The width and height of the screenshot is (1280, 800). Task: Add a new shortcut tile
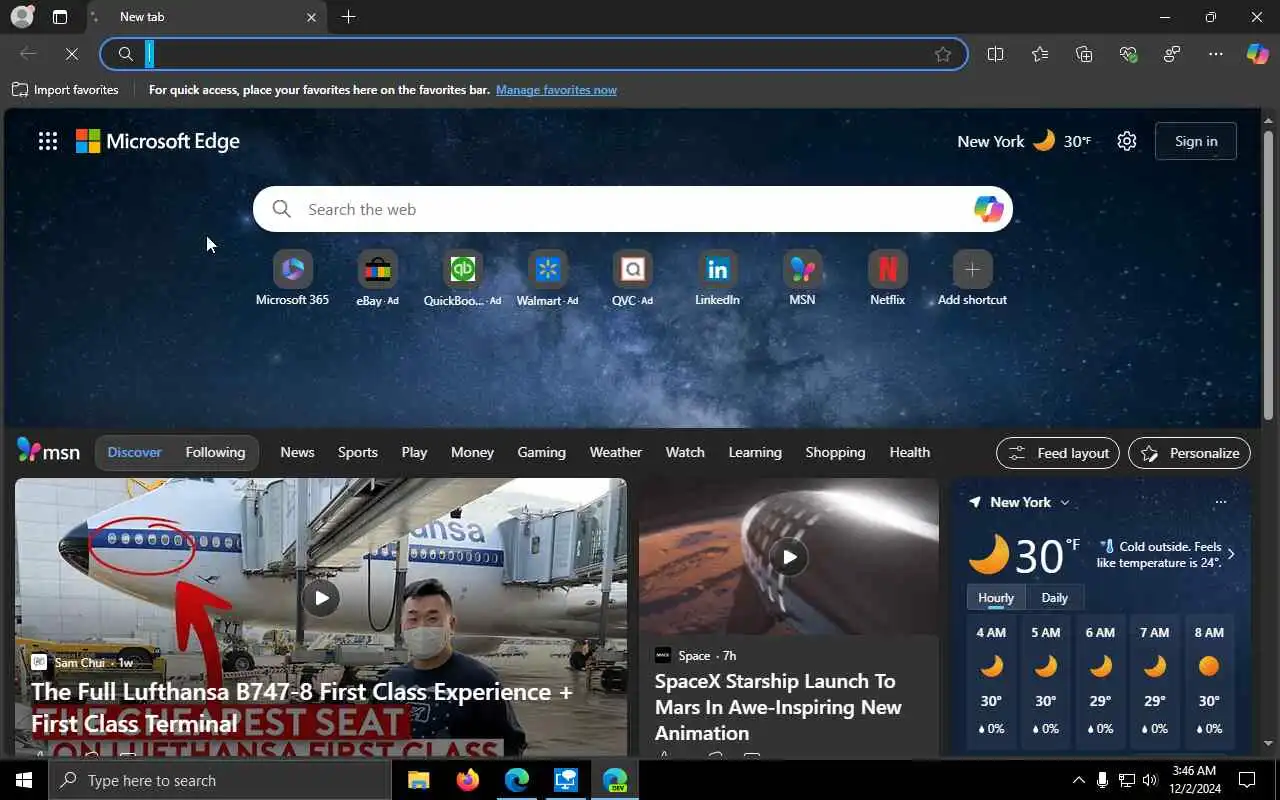972,278
